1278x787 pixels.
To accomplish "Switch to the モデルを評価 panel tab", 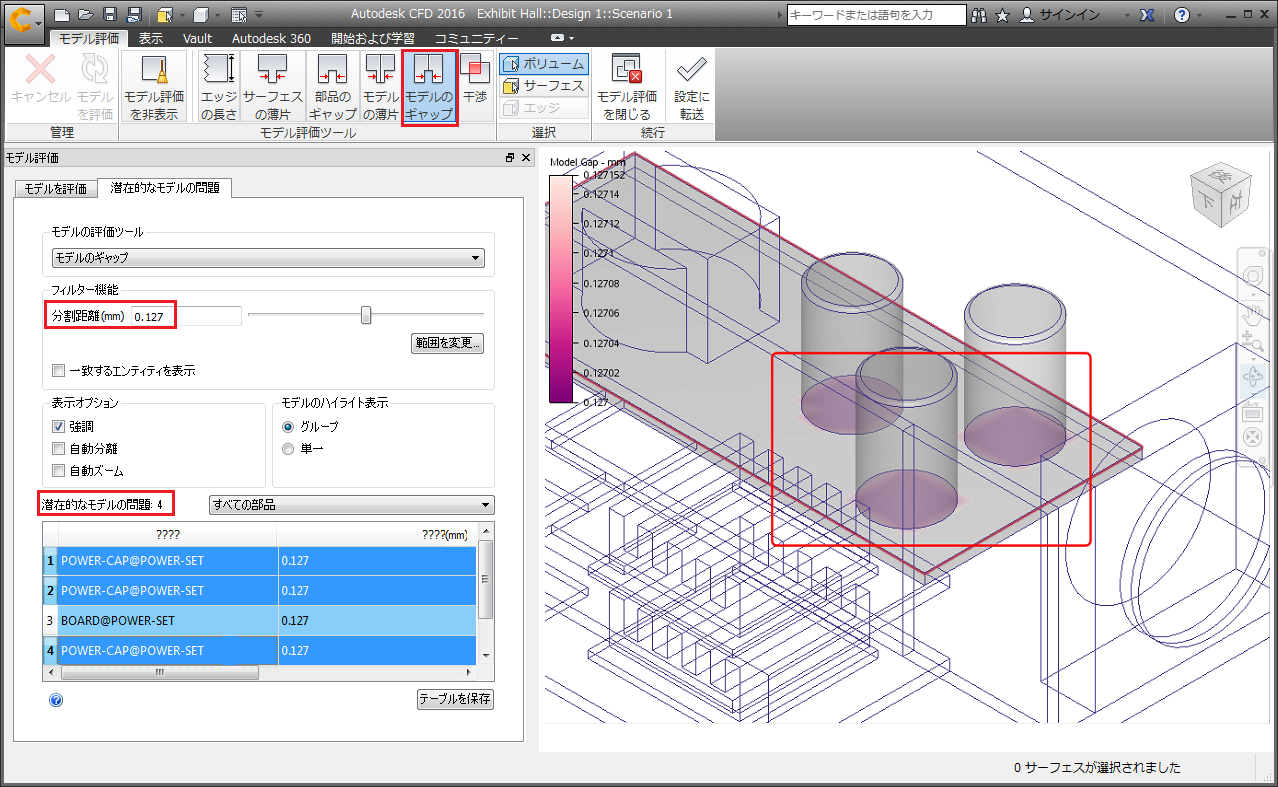I will click(x=56, y=188).
